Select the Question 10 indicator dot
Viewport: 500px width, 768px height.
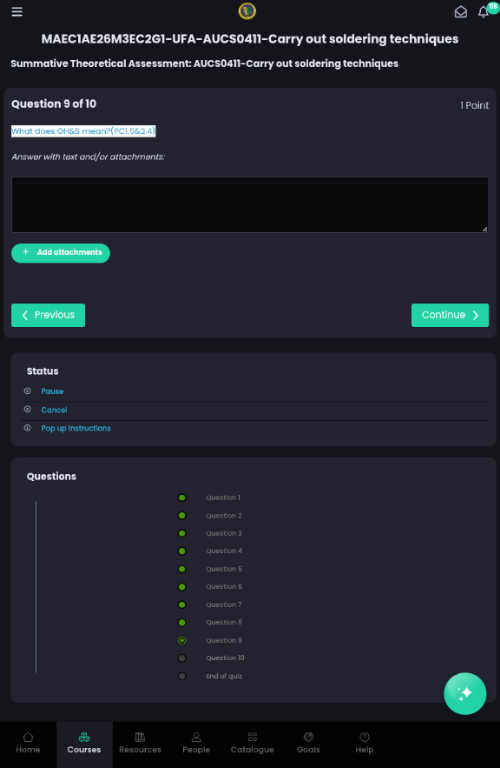pyautogui.click(x=182, y=658)
